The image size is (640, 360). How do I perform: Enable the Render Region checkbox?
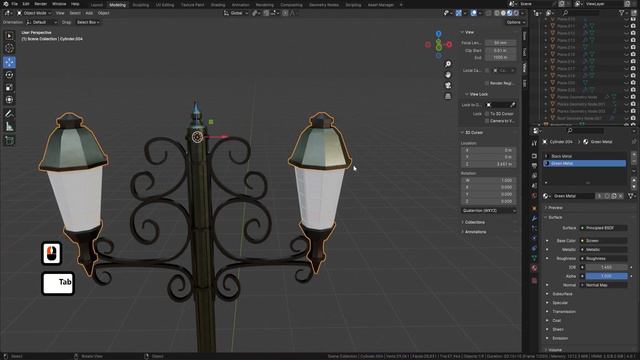[487, 83]
